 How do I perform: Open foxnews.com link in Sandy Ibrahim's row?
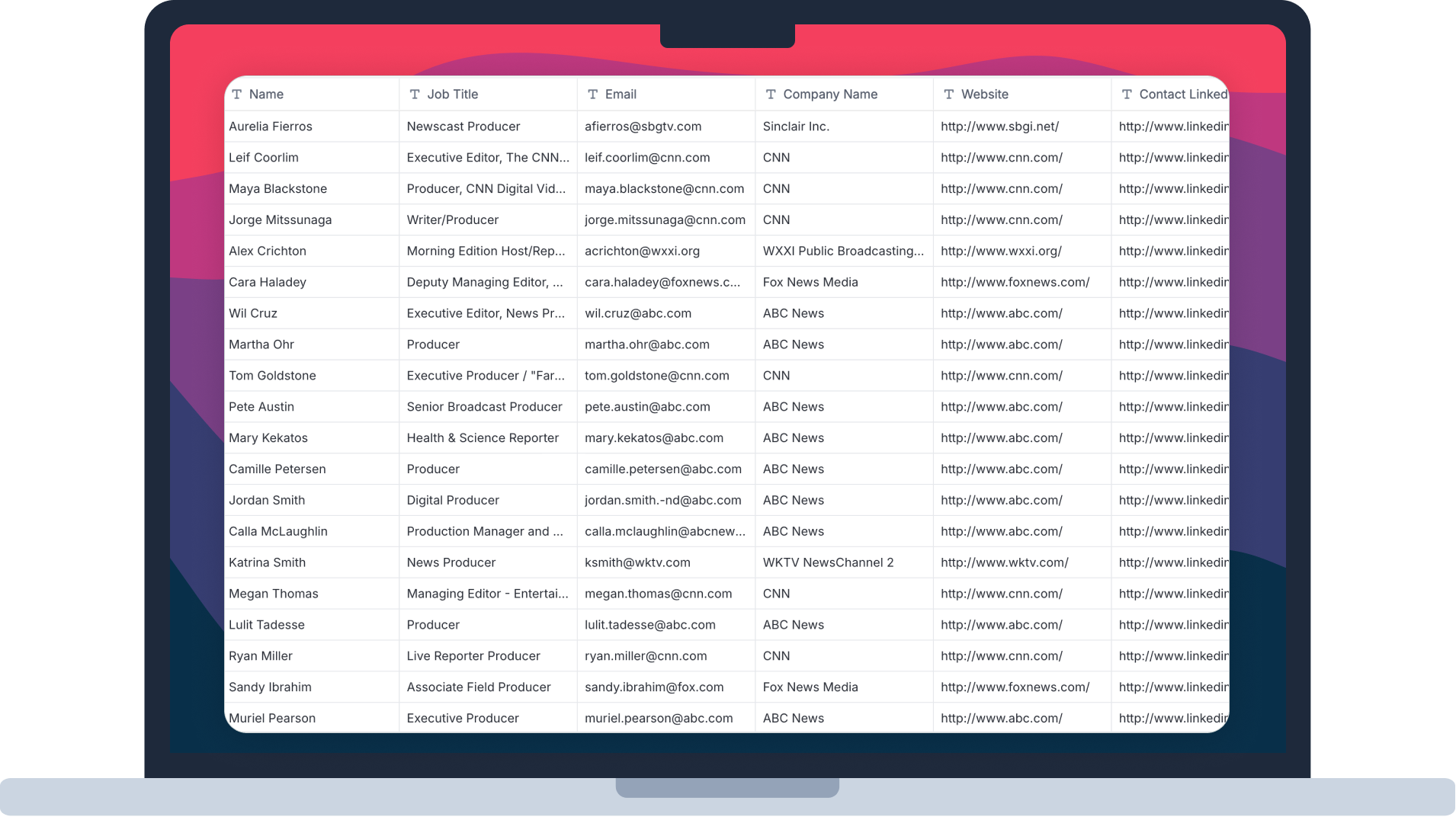1015,687
